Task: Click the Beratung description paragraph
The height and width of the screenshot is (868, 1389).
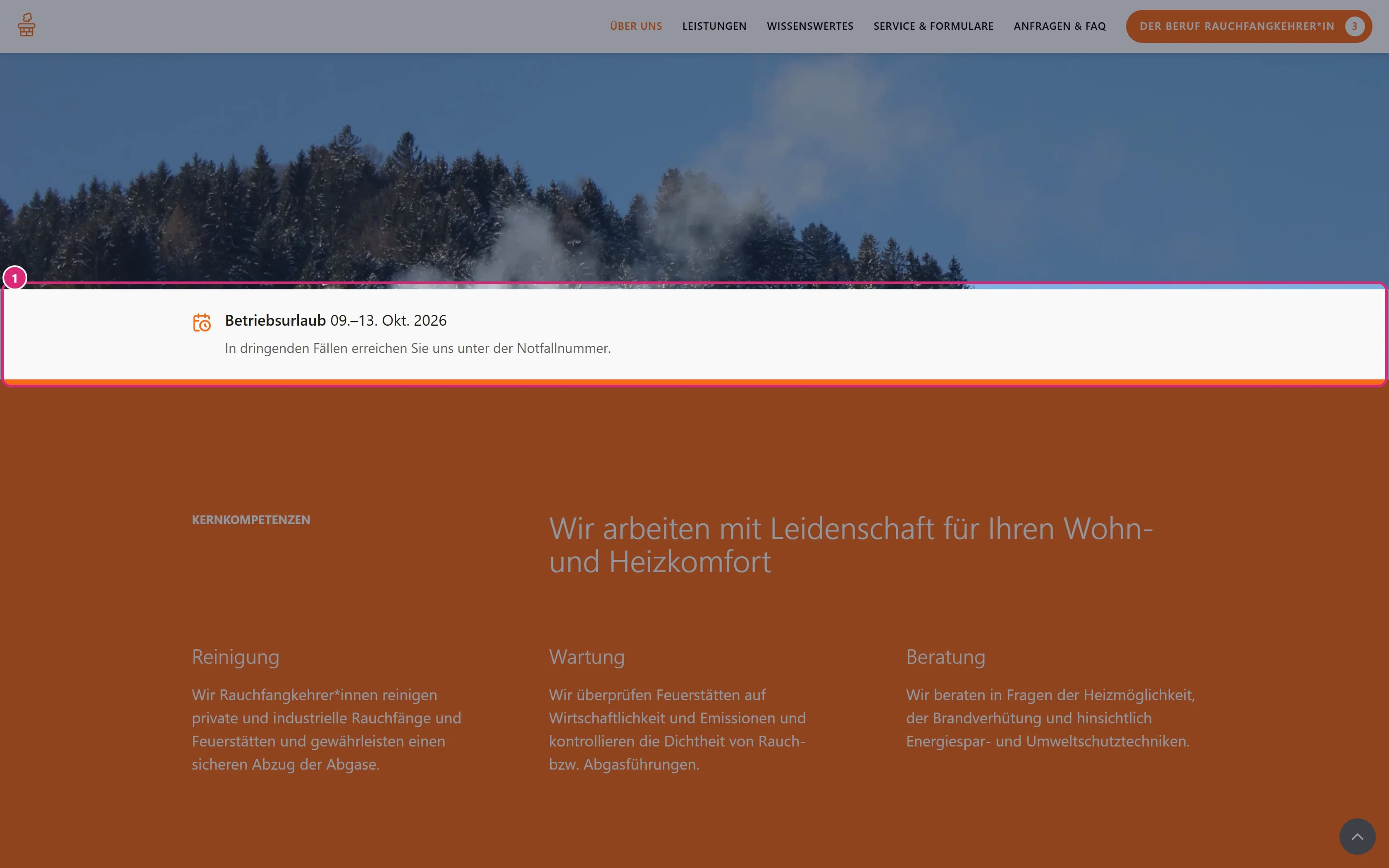Action: tap(1050, 718)
